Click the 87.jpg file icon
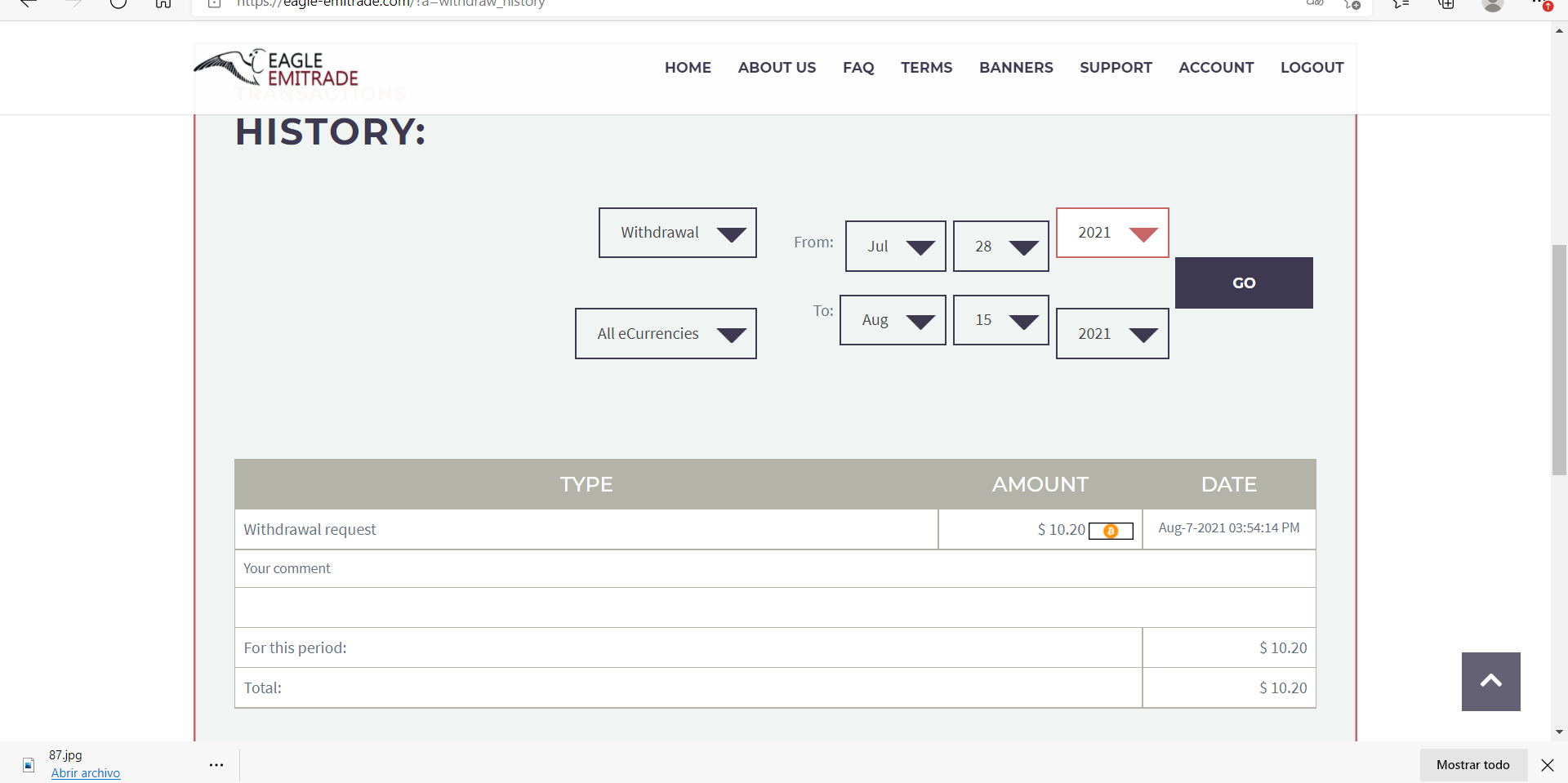The height and width of the screenshot is (783, 1568). (29, 765)
